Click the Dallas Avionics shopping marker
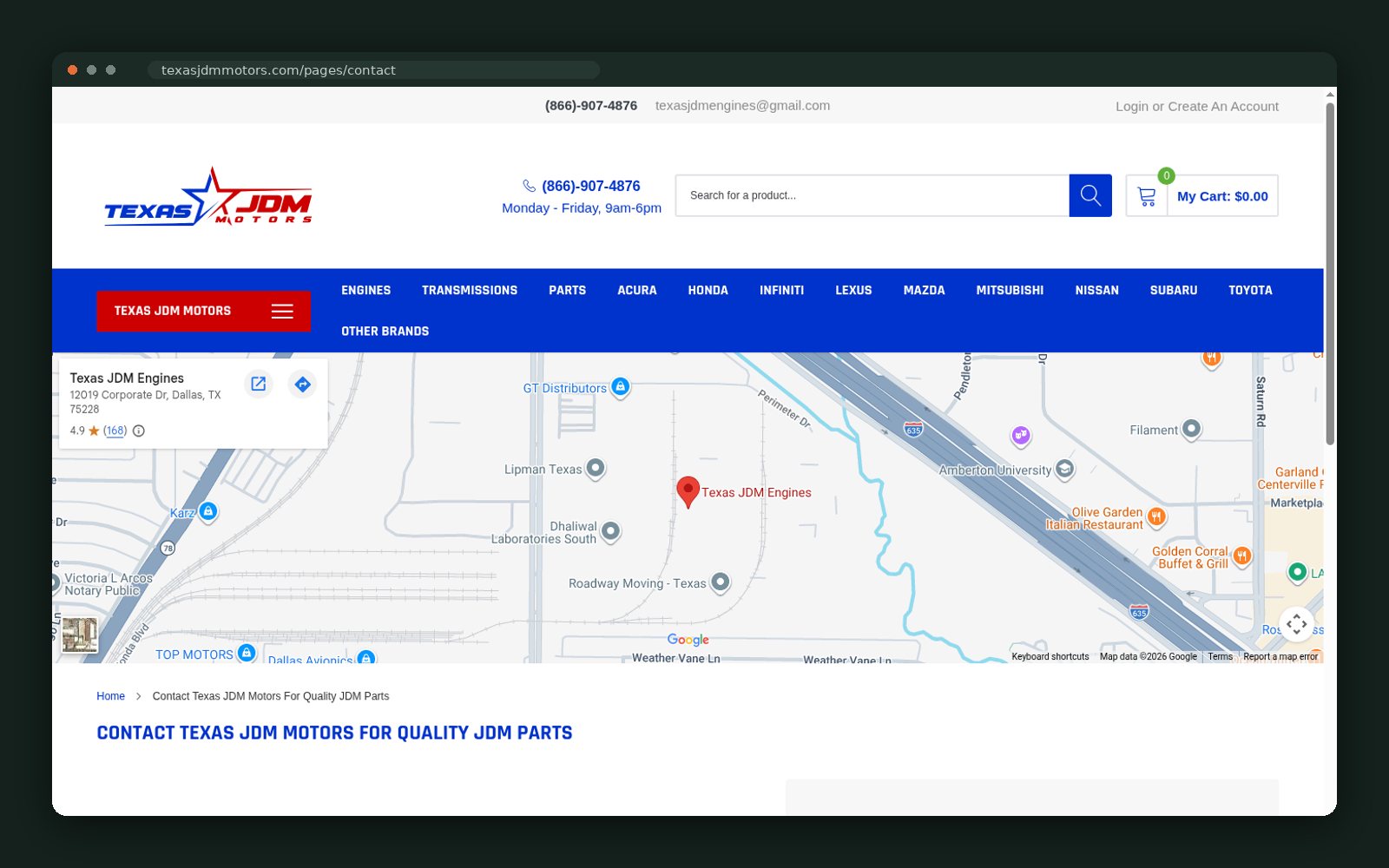Image resolution: width=1389 pixels, height=868 pixels. (x=366, y=658)
